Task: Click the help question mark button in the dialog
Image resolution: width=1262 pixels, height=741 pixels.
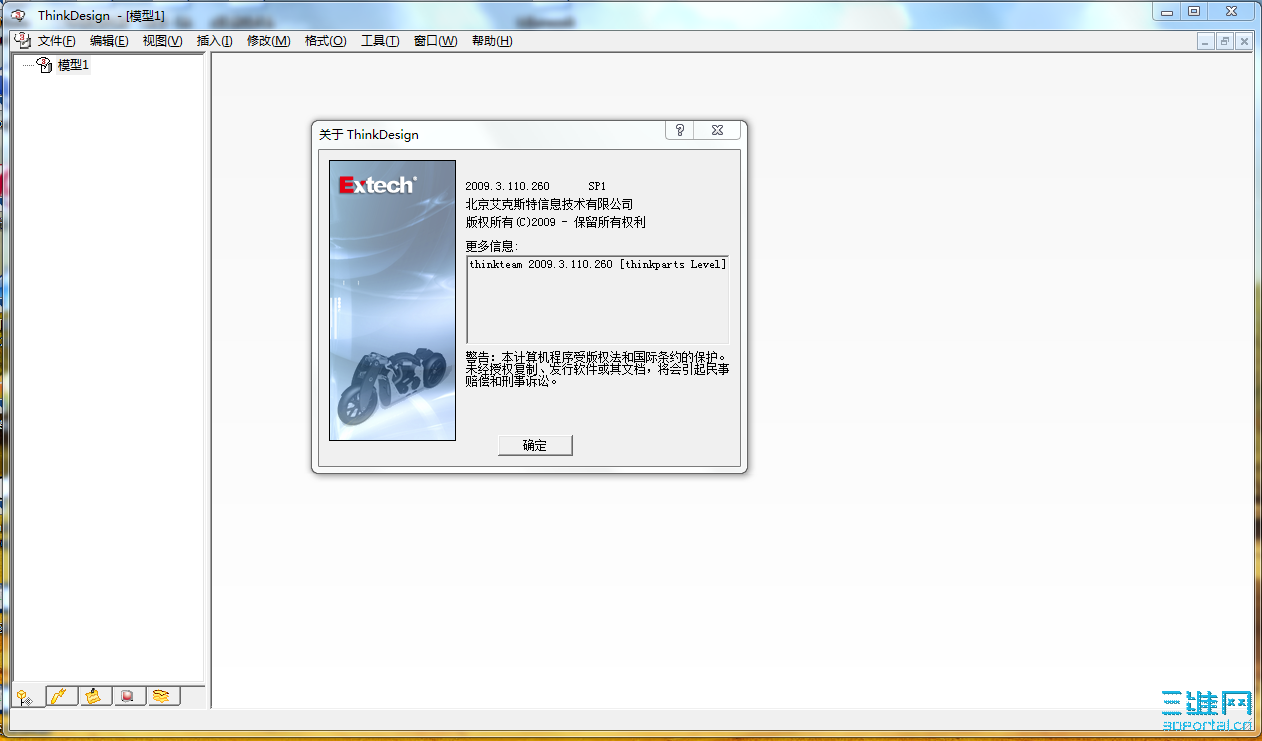Action: 680,130
